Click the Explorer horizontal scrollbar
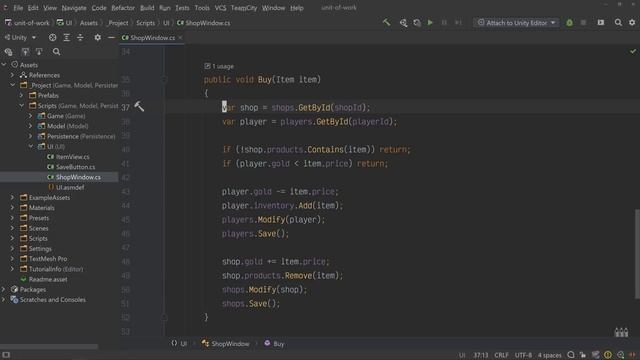640x360 pixels. pos(49,347)
